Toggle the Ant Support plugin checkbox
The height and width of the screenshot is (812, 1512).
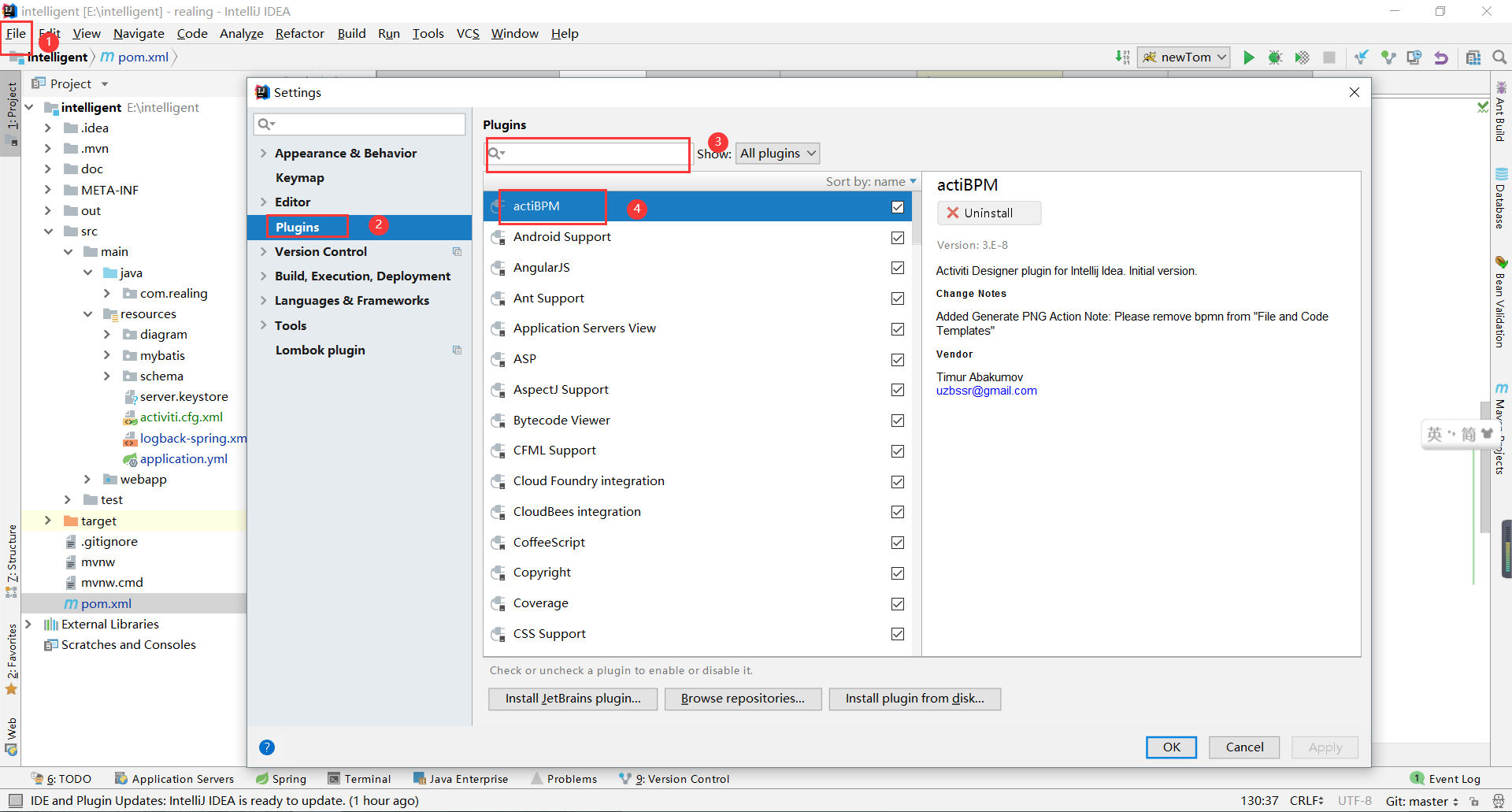[x=898, y=298]
